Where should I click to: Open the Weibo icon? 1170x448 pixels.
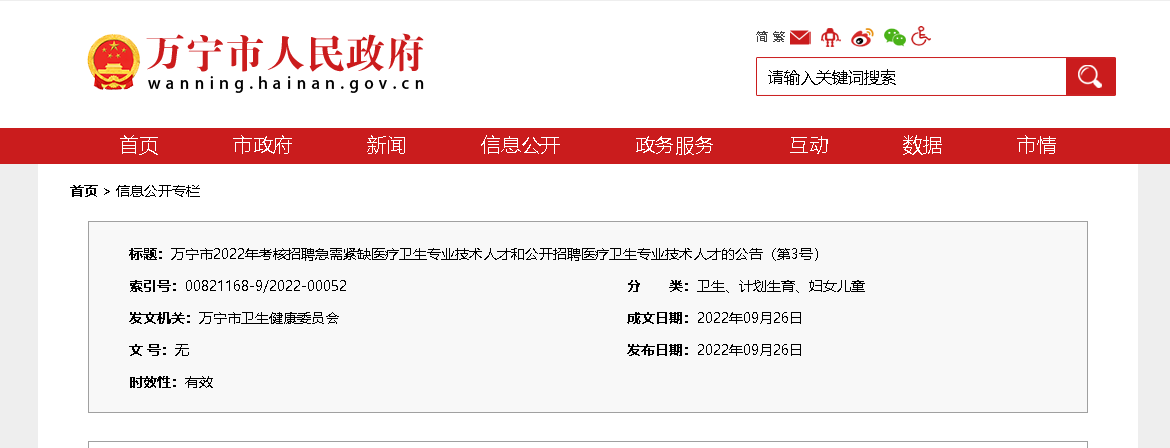tap(862, 37)
